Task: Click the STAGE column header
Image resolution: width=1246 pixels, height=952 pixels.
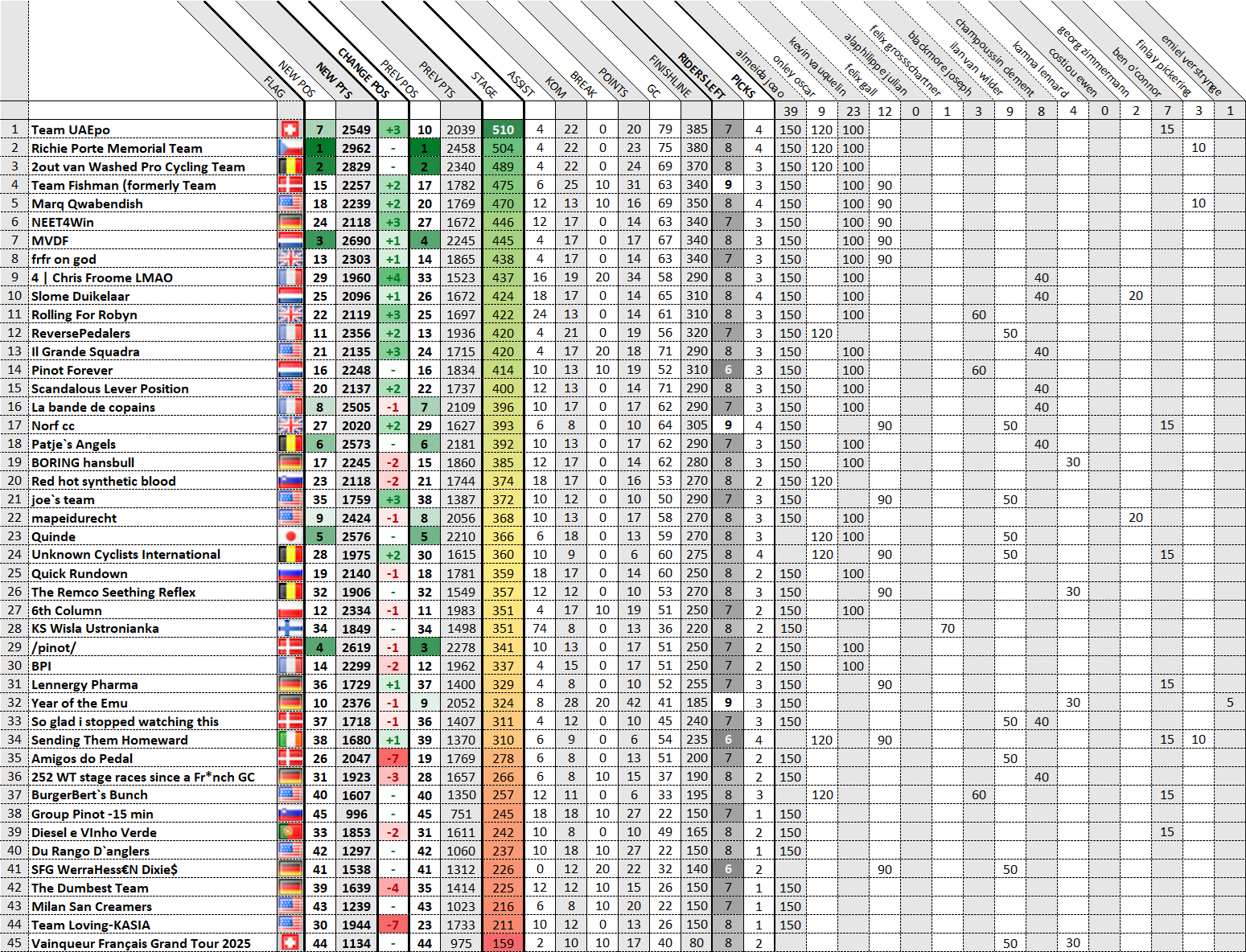Action: tap(484, 84)
